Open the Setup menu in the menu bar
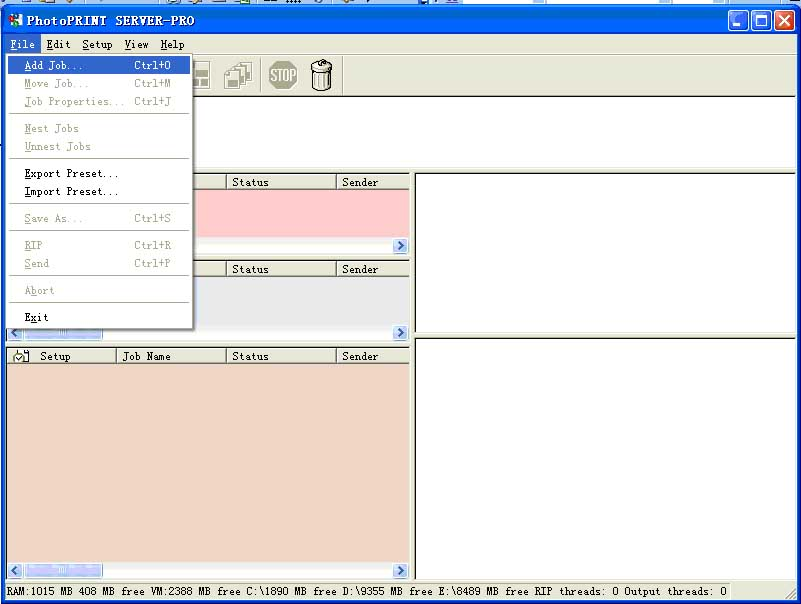 (x=97, y=44)
